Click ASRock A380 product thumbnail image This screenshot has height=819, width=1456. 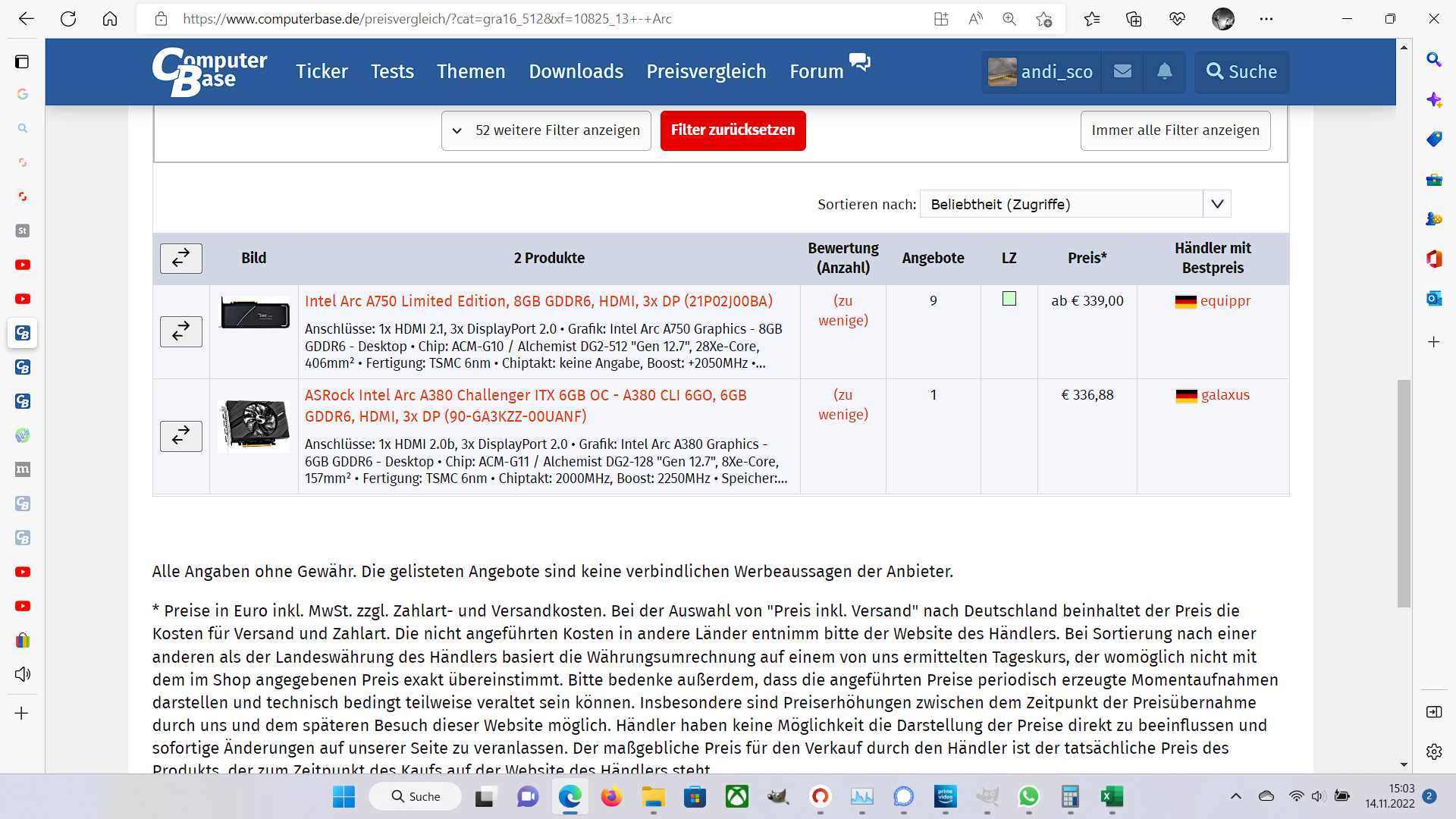[254, 425]
